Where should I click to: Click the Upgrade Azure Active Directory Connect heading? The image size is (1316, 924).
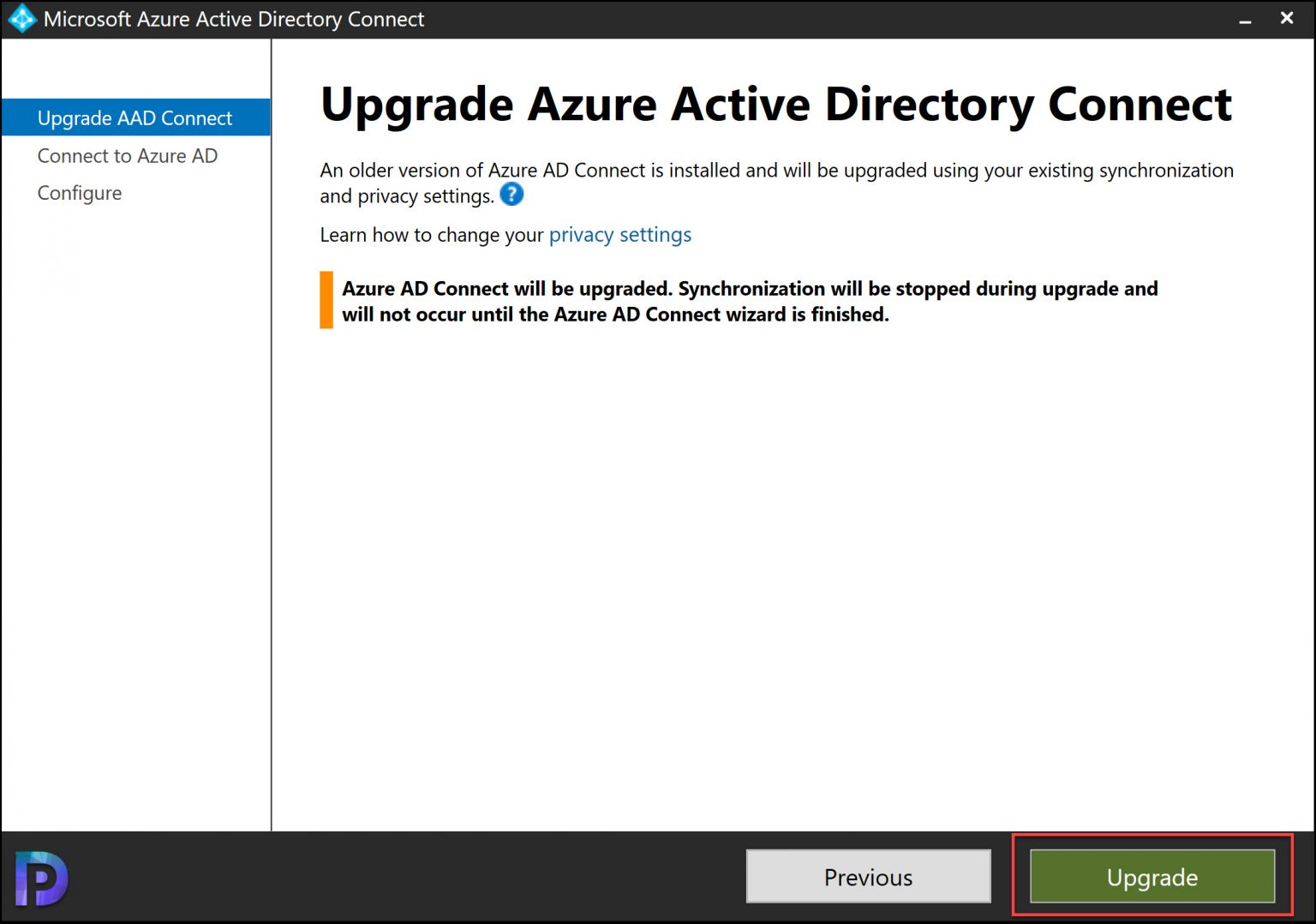pyautogui.click(x=776, y=105)
